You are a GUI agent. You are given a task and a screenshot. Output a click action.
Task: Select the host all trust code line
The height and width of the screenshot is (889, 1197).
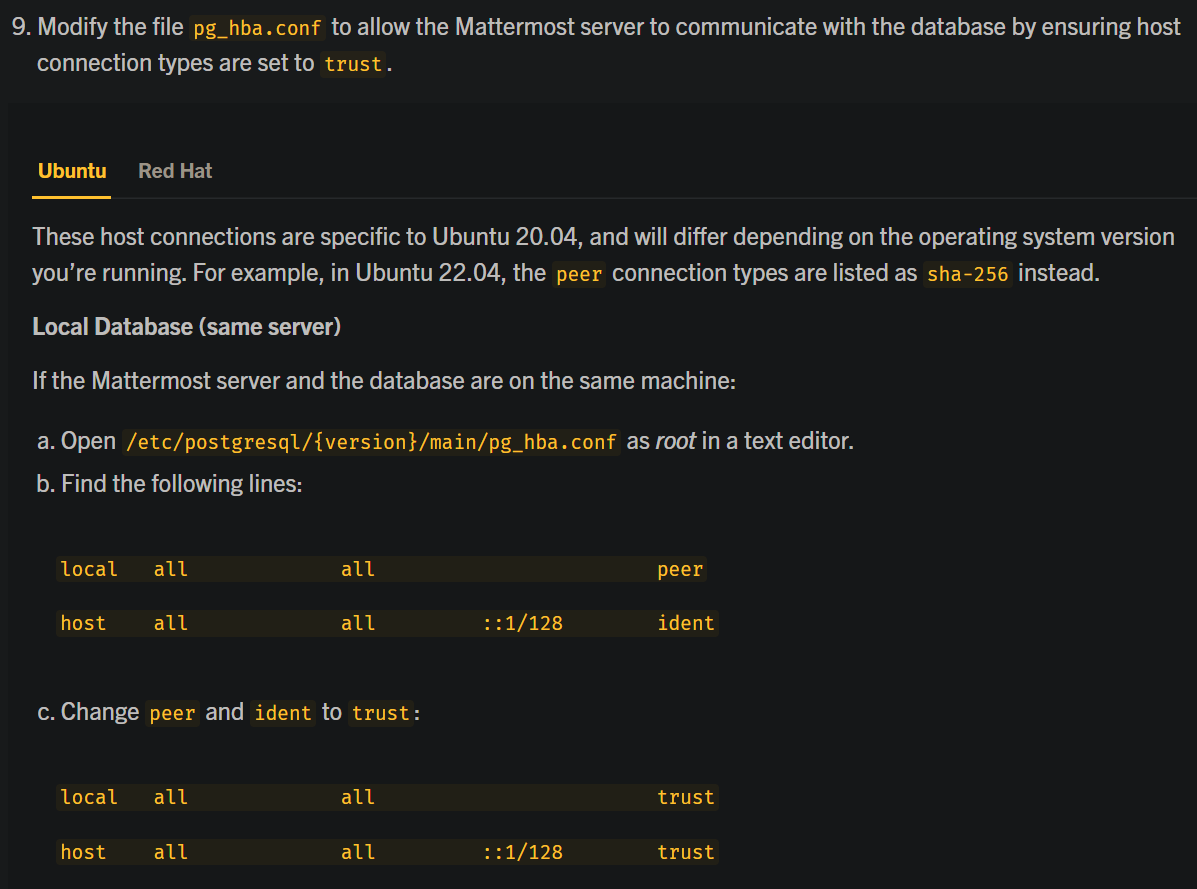tap(388, 851)
